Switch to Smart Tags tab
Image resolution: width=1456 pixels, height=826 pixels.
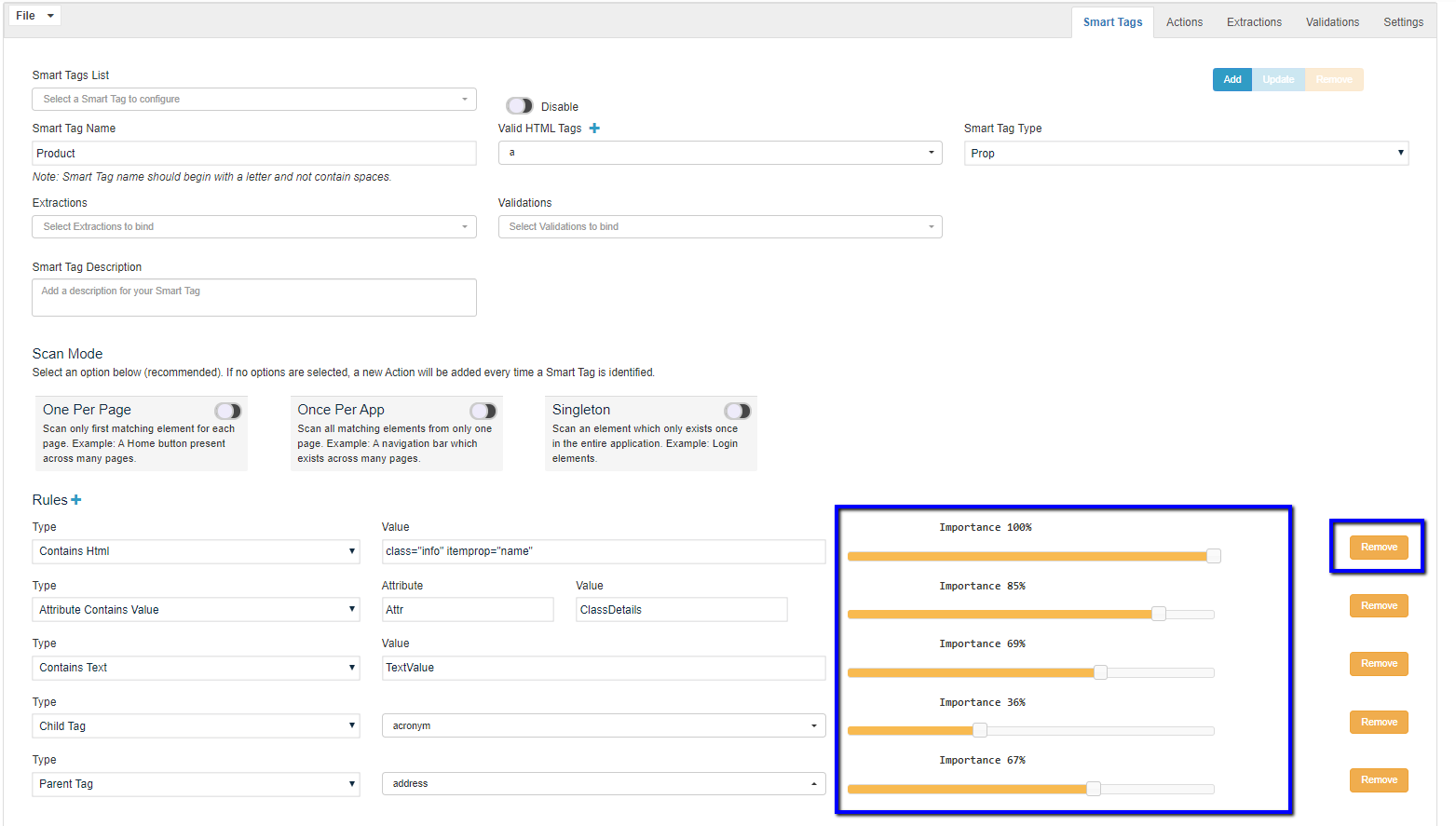[1112, 22]
